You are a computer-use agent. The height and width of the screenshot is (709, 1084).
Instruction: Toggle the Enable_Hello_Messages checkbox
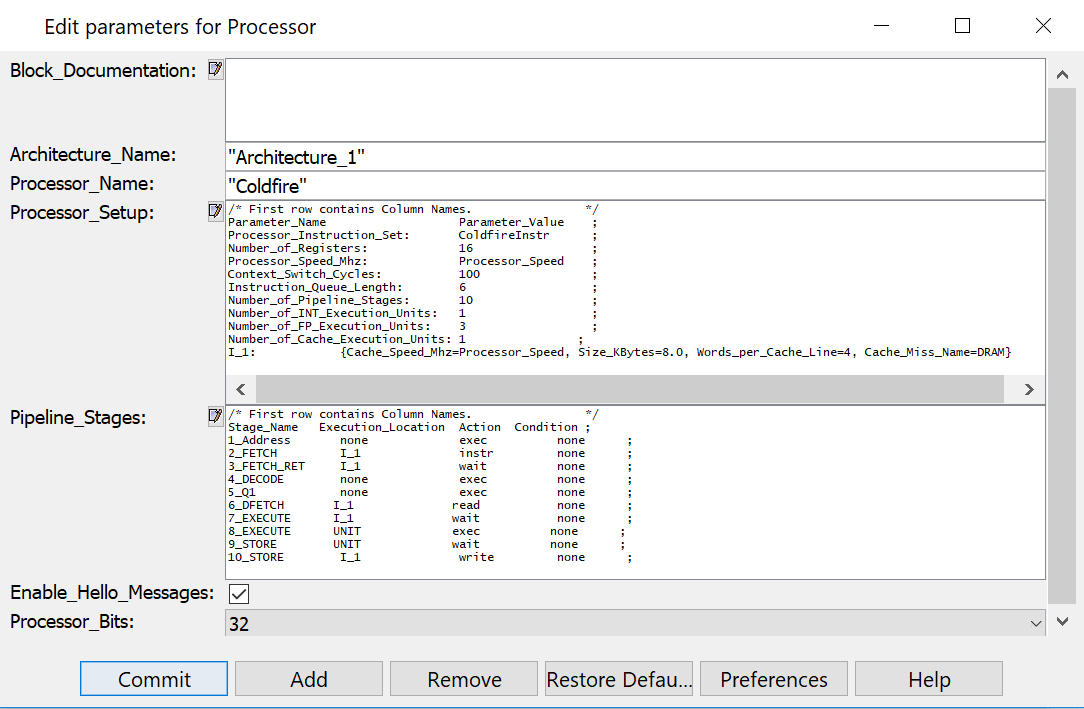[x=239, y=594]
